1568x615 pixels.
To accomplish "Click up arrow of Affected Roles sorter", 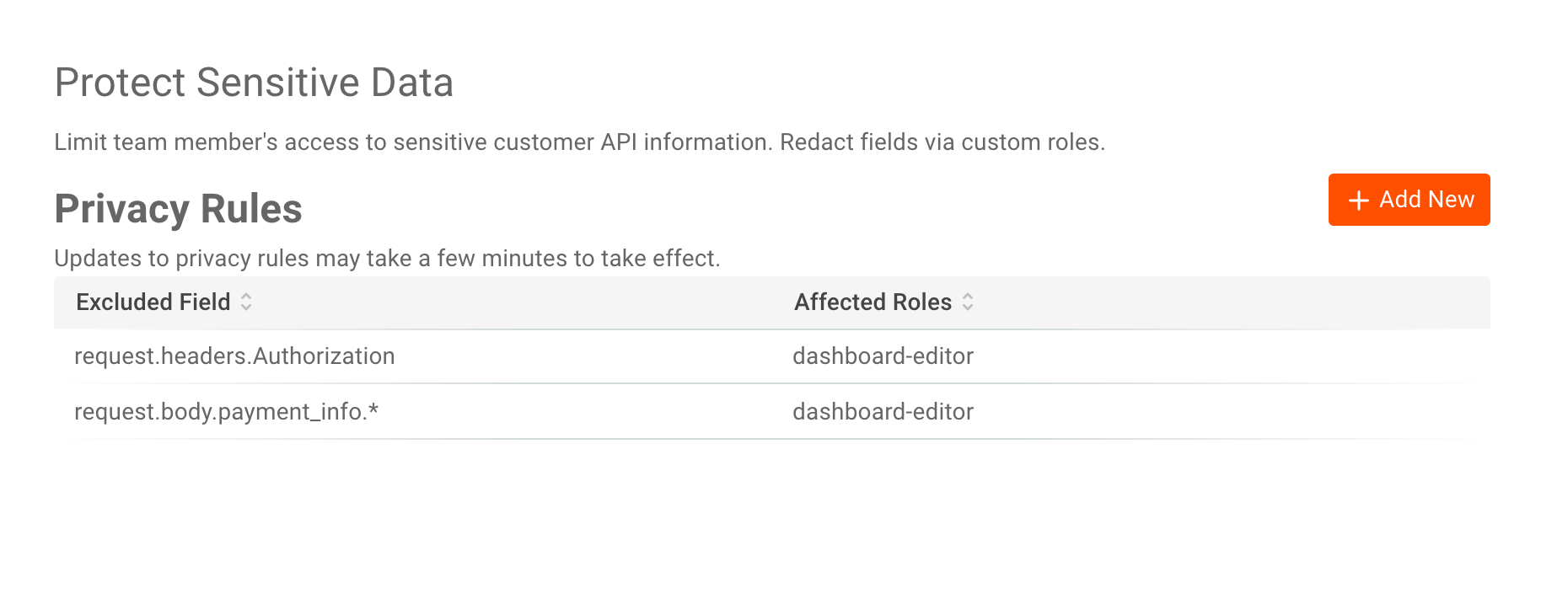I will coord(968,296).
